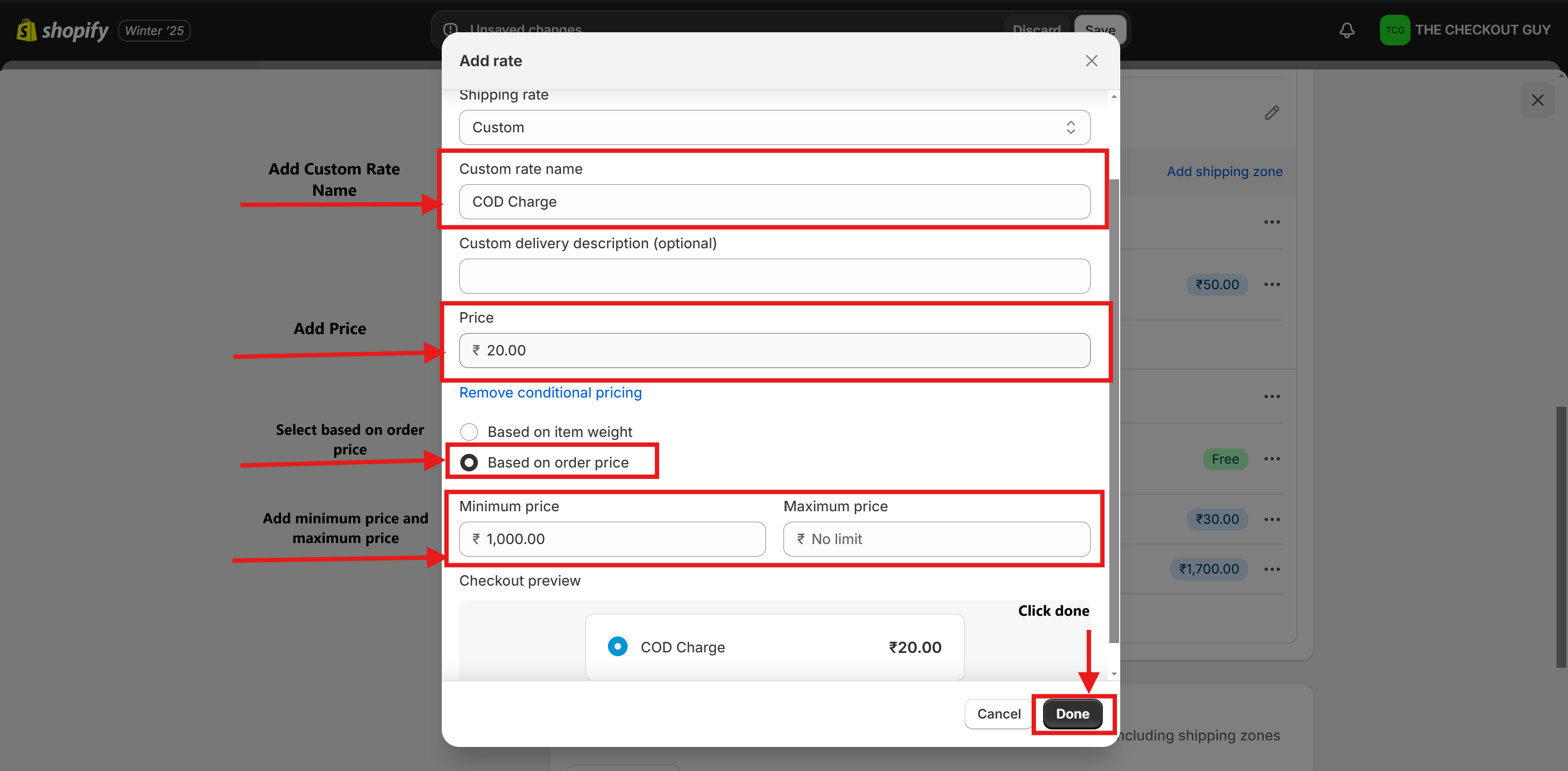The width and height of the screenshot is (1568, 771).
Task: Open the Shipping rate Custom dropdown
Action: click(774, 127)
